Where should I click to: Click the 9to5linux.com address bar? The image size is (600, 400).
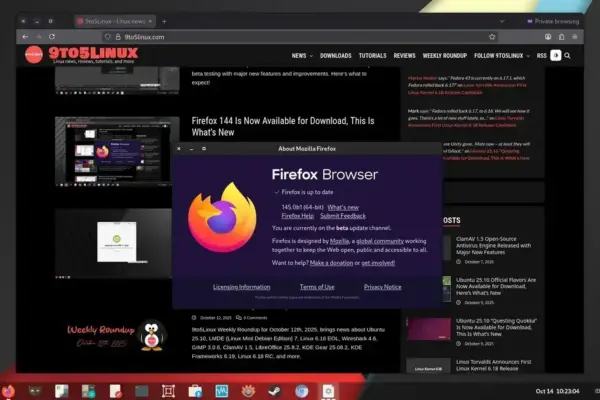pyautogui.click(x=298, y=37)
